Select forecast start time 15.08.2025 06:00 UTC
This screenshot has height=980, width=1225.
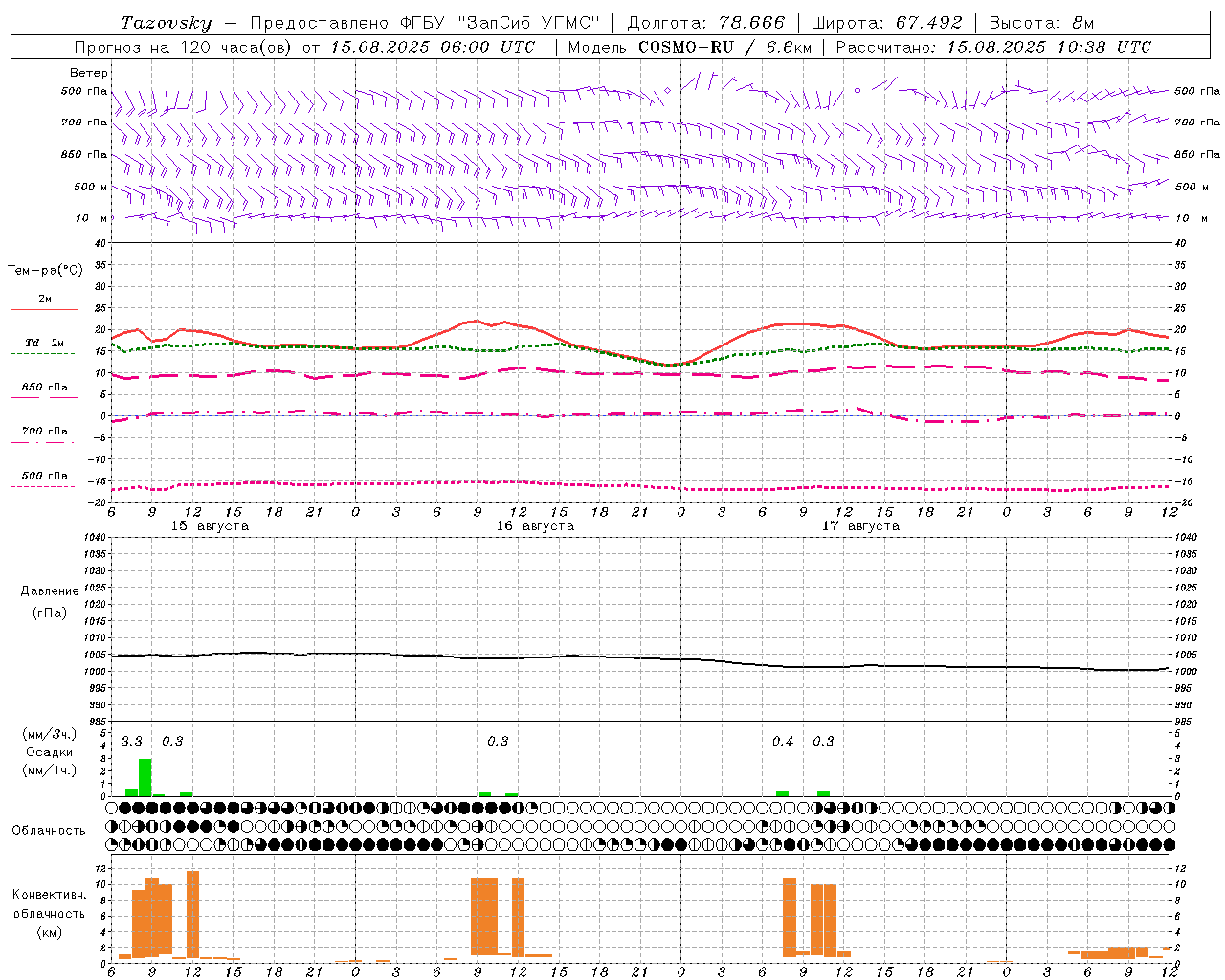pyautogui.click(x=433, y=47)
